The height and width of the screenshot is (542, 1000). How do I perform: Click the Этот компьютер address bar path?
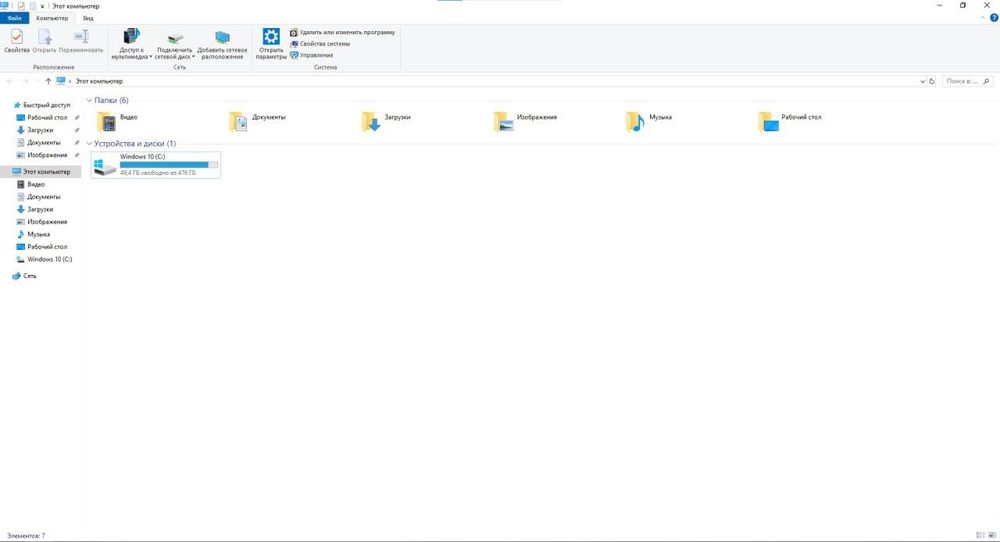point(99,82)
